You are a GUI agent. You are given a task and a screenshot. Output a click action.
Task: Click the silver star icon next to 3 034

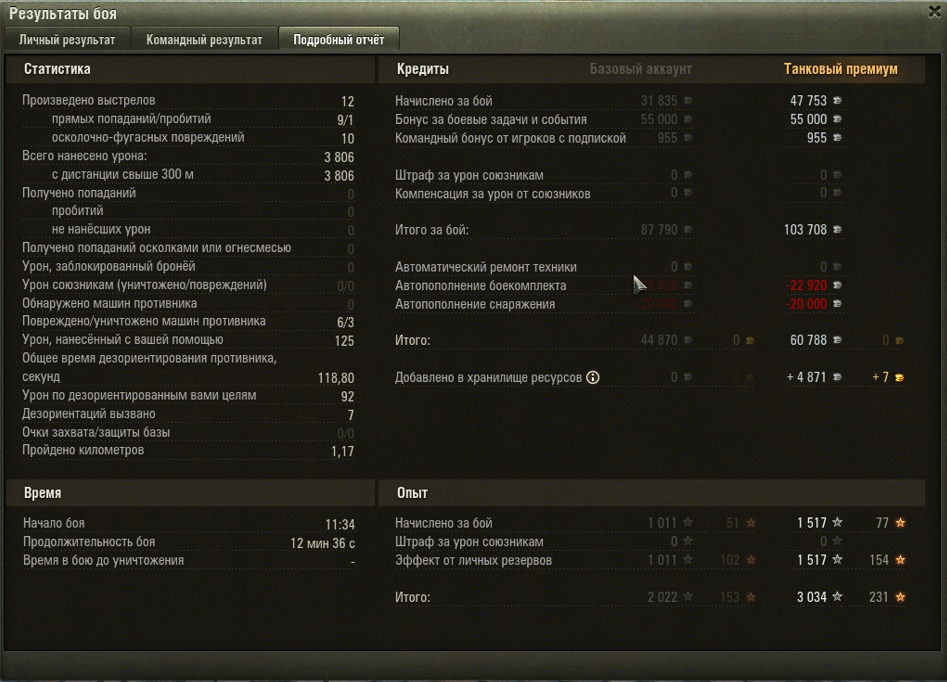pos(837,597)
